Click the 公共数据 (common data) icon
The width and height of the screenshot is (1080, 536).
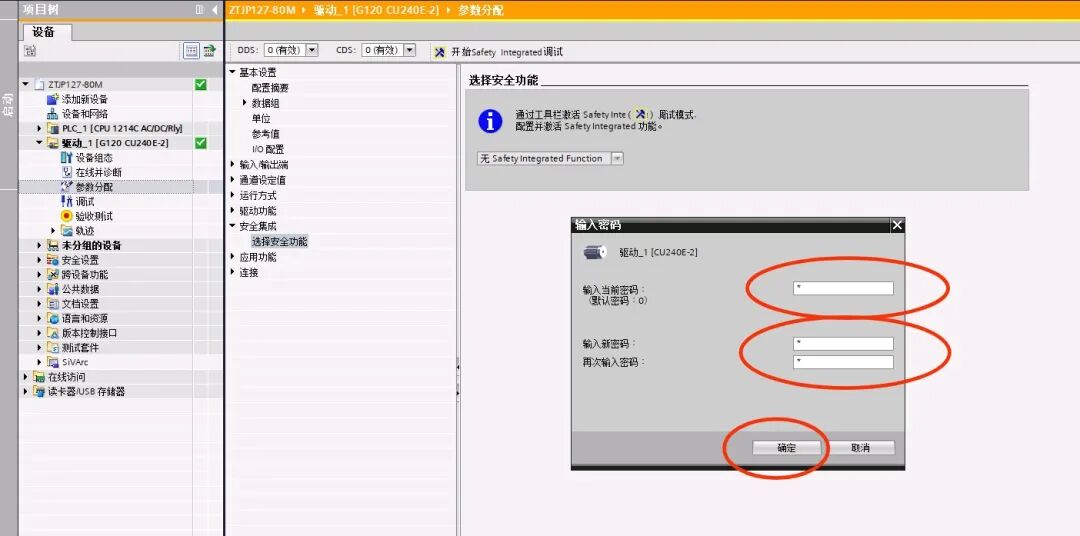click(x=53, y=289)
